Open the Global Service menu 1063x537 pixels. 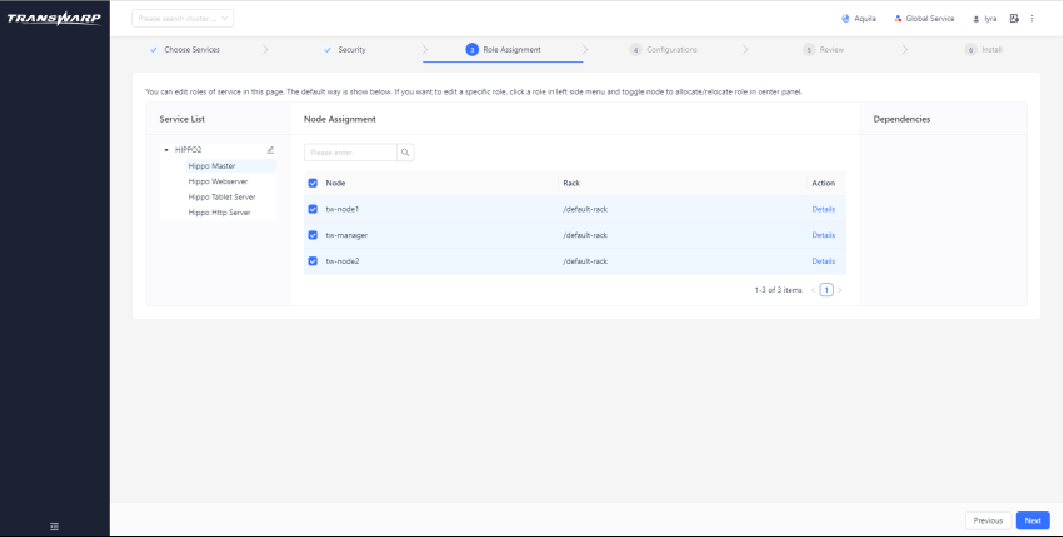923,18
